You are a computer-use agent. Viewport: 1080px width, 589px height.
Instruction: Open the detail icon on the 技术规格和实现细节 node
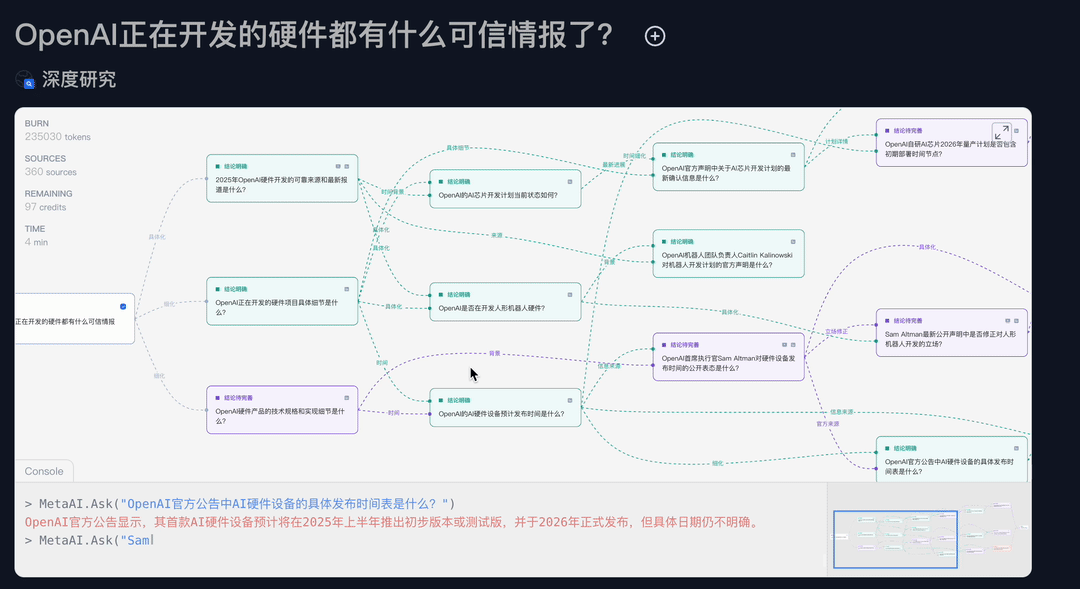tap(346, 397)
